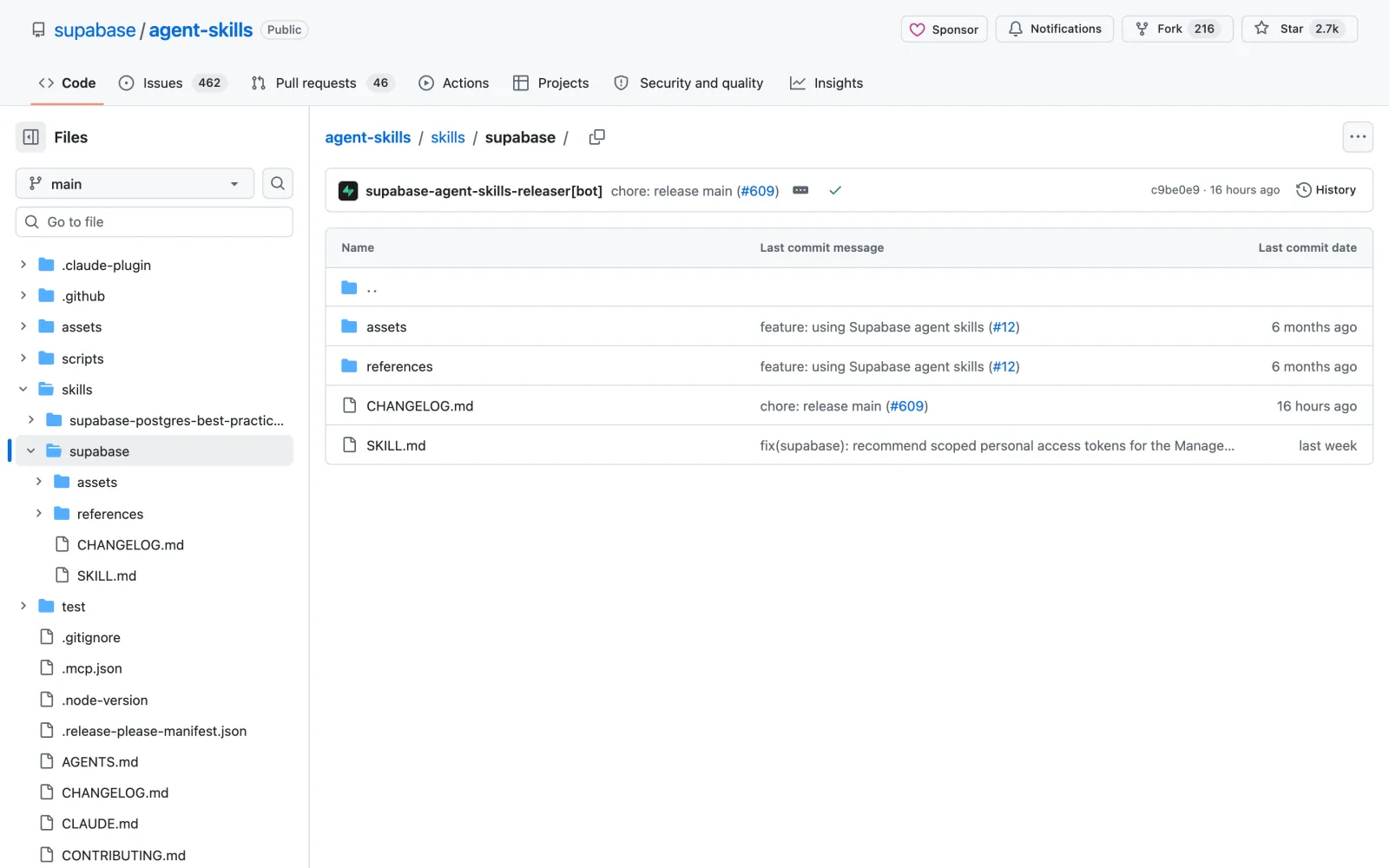
Task: Navigate to skills breadcrumb link
Action: click(448, 137)
